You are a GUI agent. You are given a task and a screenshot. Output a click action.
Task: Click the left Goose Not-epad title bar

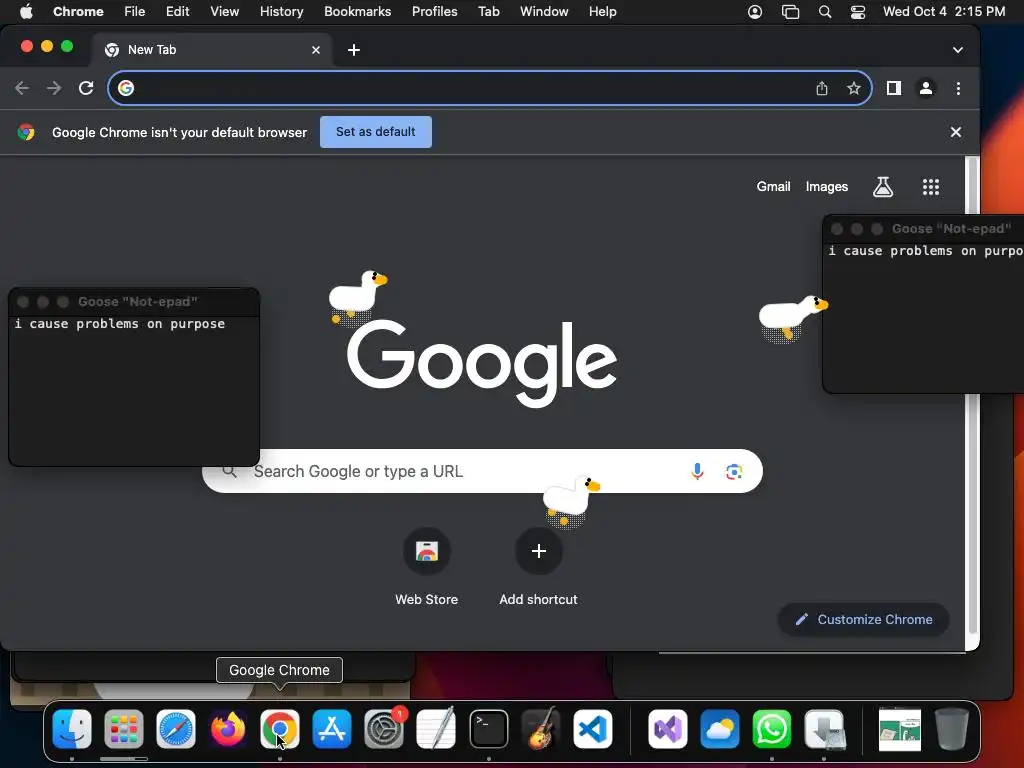pyautogui.click(x=134, y=302)
